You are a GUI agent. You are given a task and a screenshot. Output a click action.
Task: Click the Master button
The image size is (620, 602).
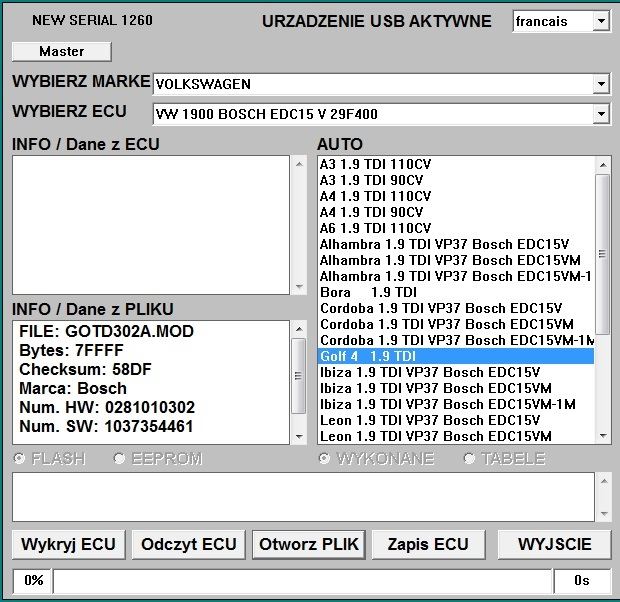pos(62,51)
